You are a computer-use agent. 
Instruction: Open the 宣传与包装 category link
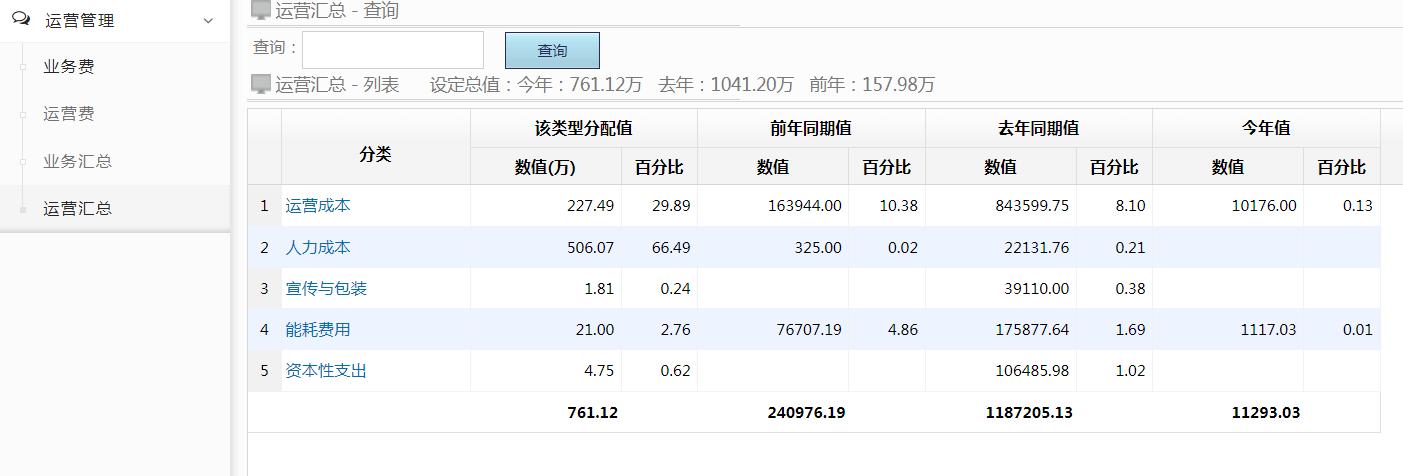point(326,288)
